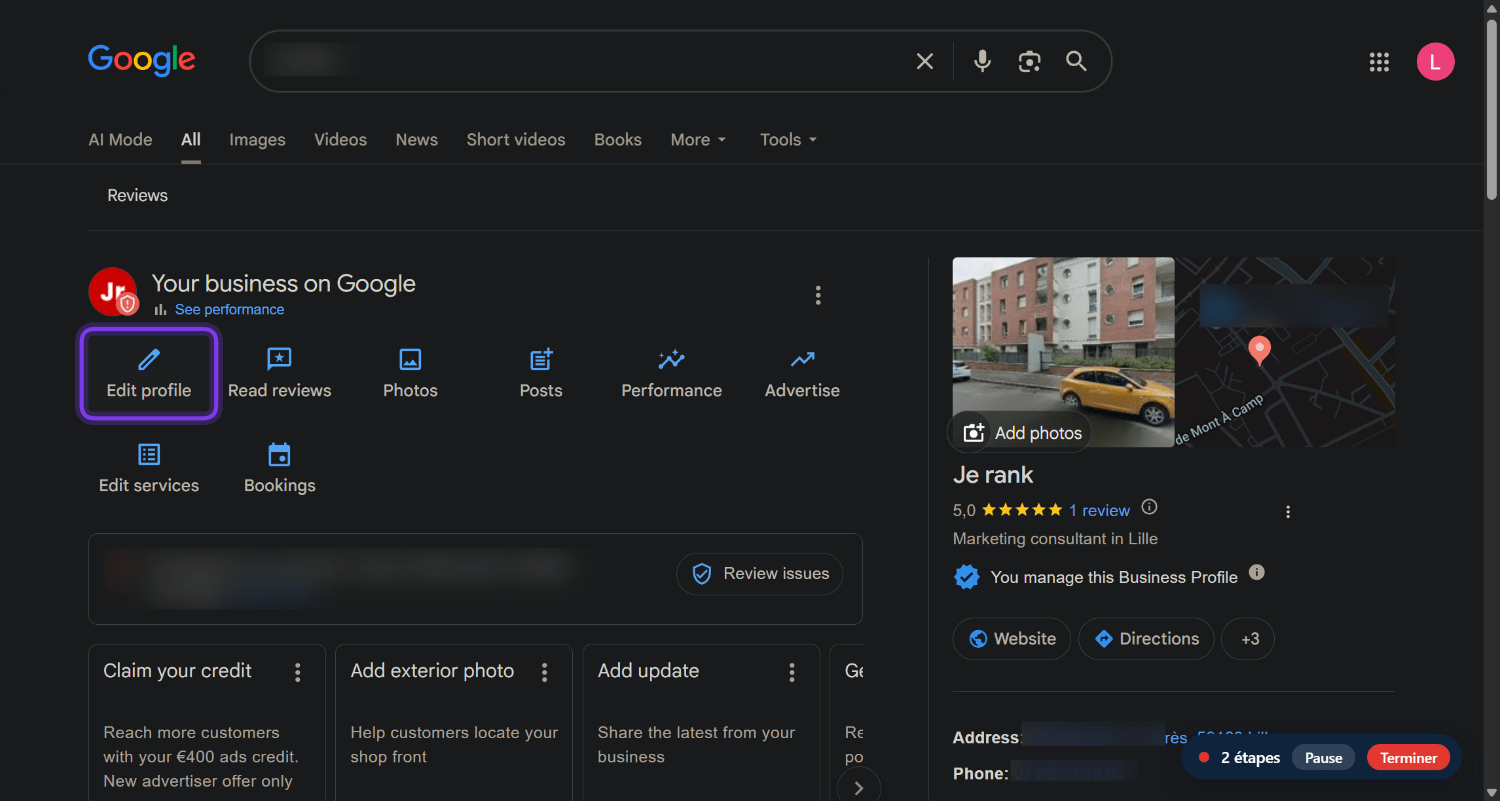
Task: Show next cards with the carousel arrow
Action: click(x=858, y=788)
